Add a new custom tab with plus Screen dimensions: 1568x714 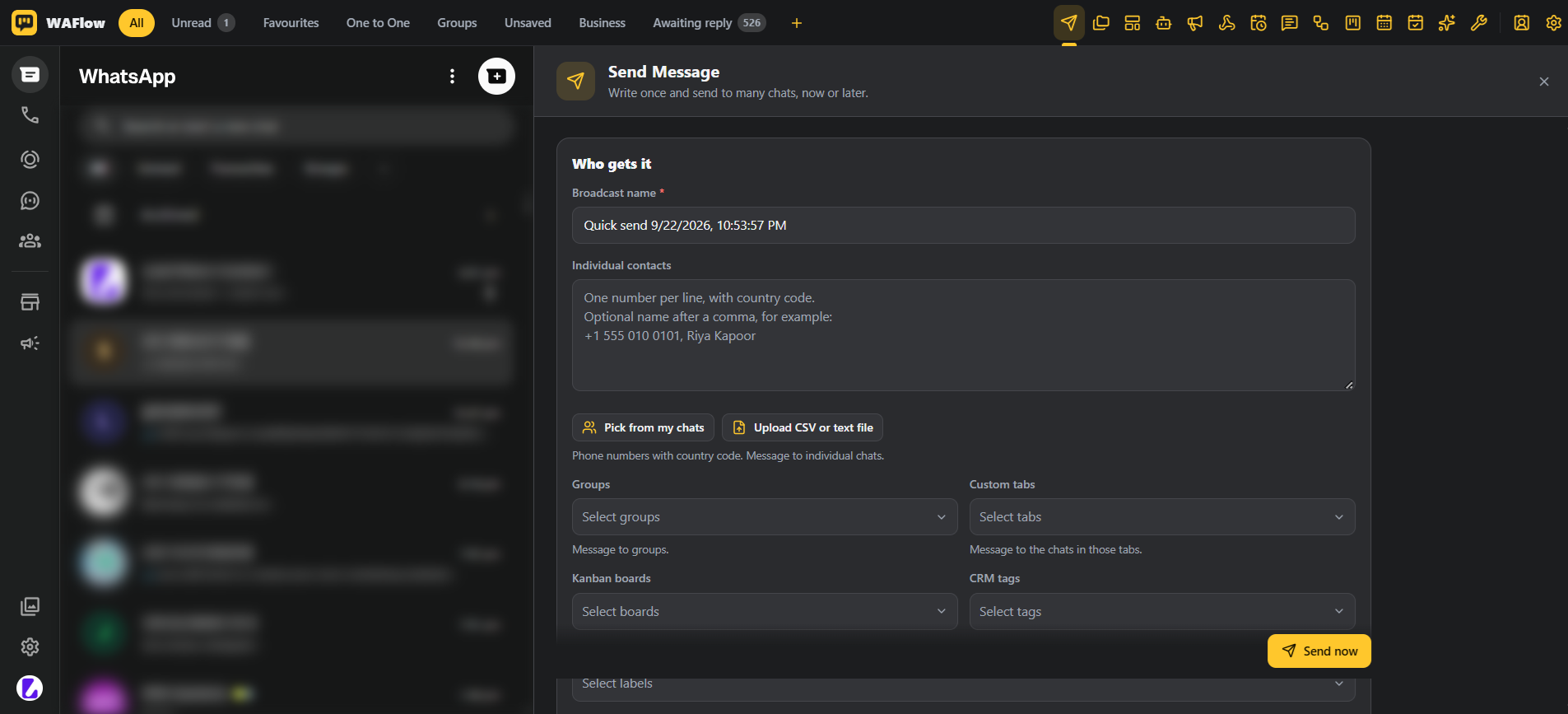point(797,23)
